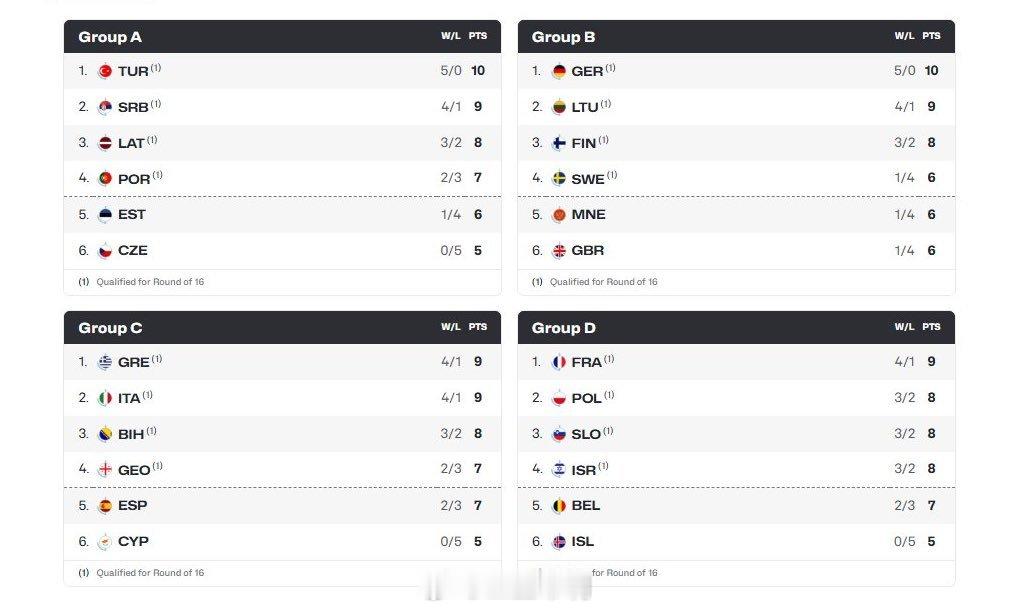The image size is (1015, 610).
Task: Open the SRB team link in Group A
Action: [x=133, y=107]
